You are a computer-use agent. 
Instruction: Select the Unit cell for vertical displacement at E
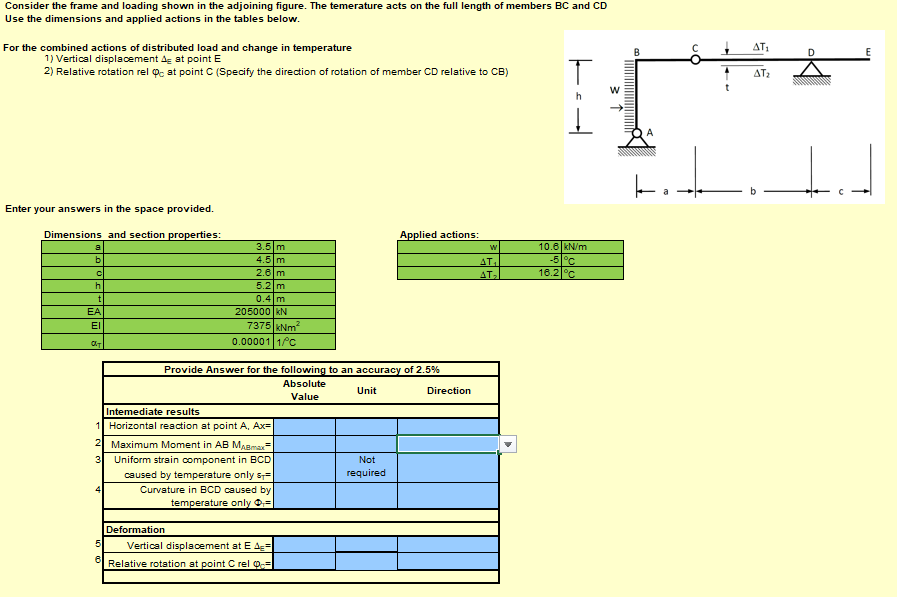366,545
